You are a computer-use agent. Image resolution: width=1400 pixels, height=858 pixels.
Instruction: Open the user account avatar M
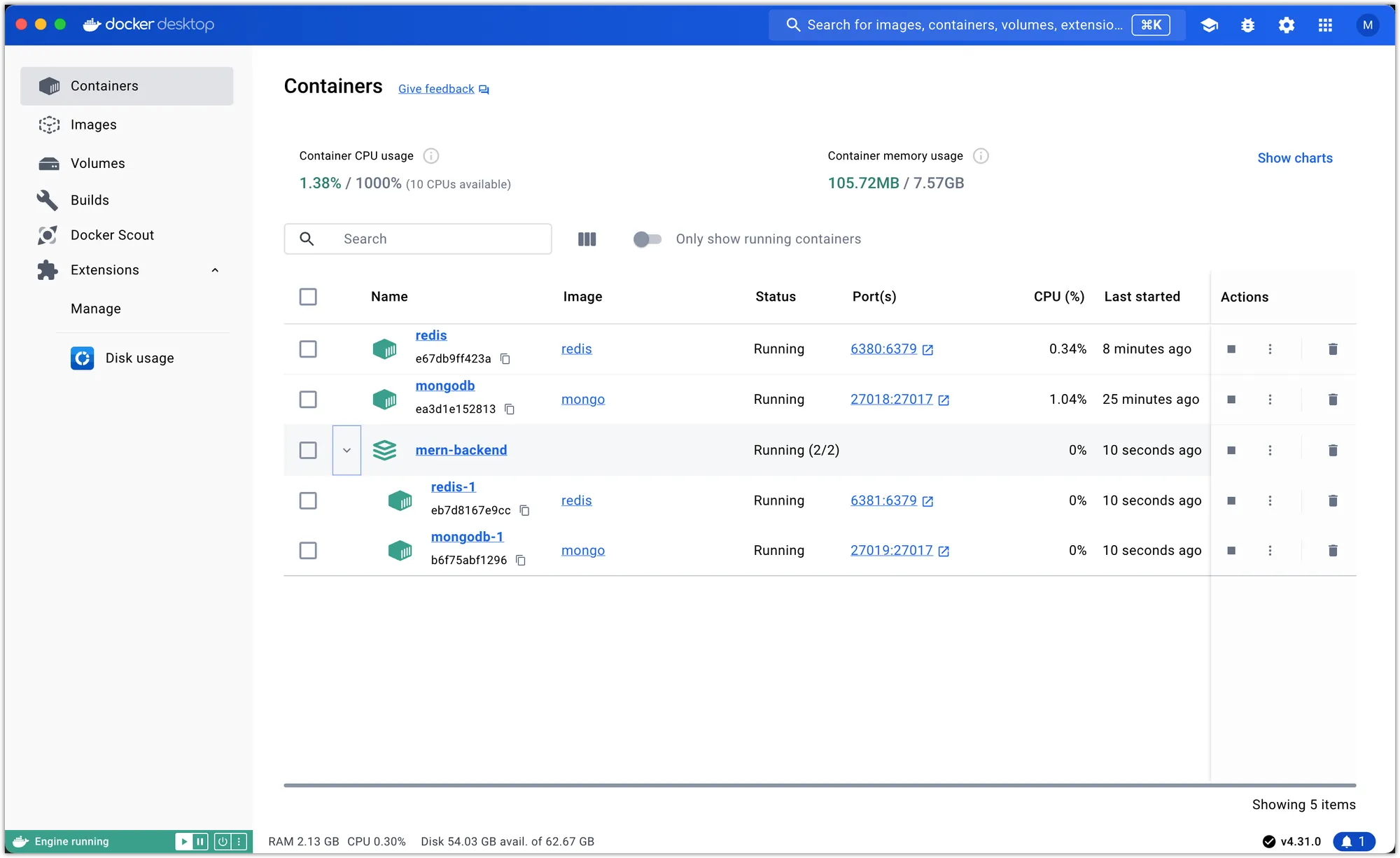pos(1367,25)
